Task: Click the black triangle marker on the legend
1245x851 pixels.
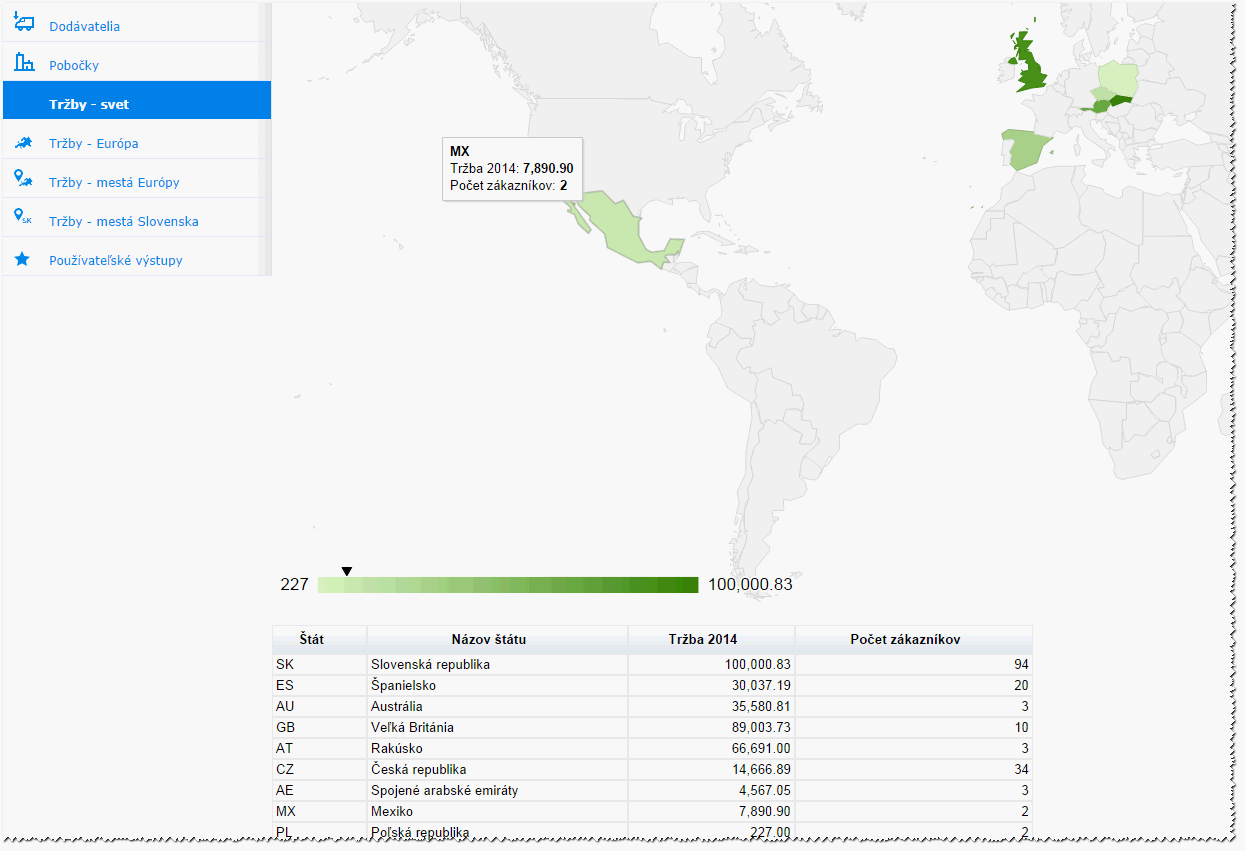Action: pos(347,571)
